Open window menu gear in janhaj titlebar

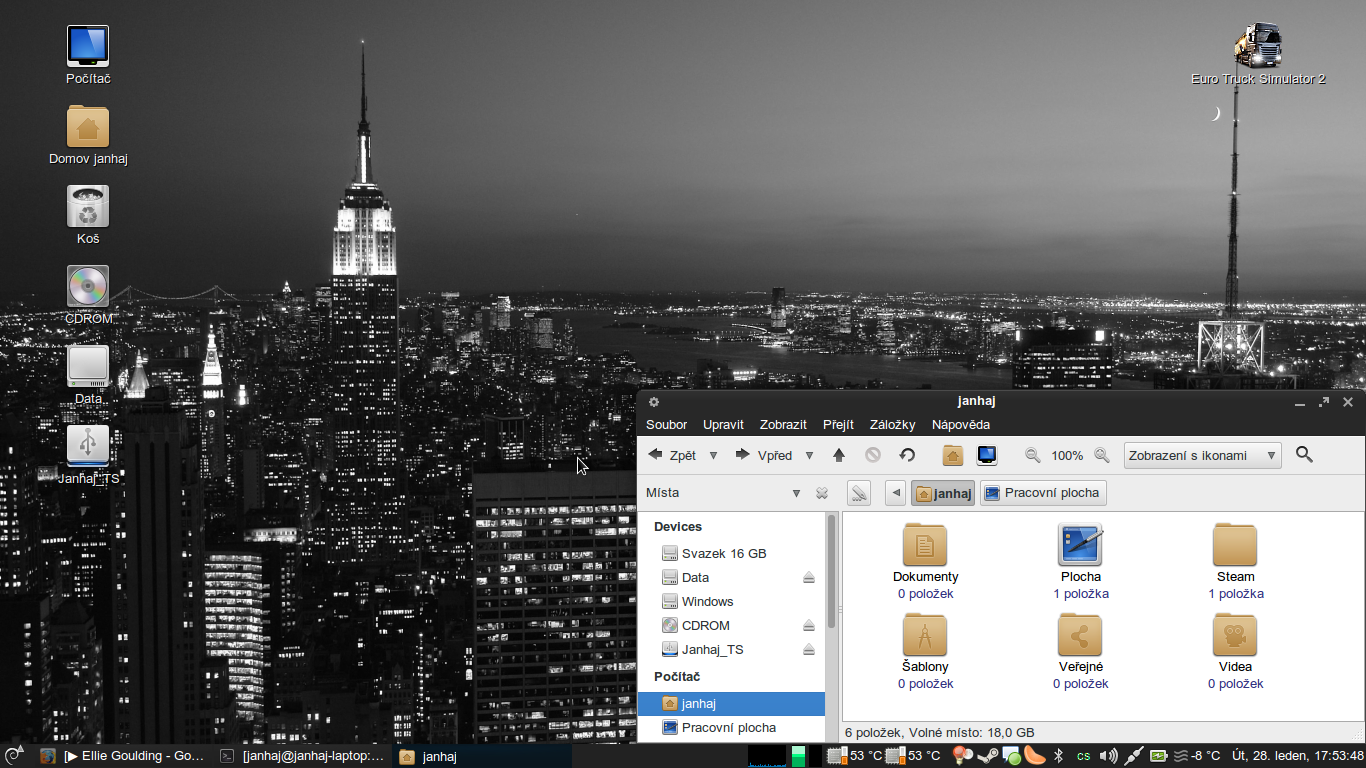point(653,402)
